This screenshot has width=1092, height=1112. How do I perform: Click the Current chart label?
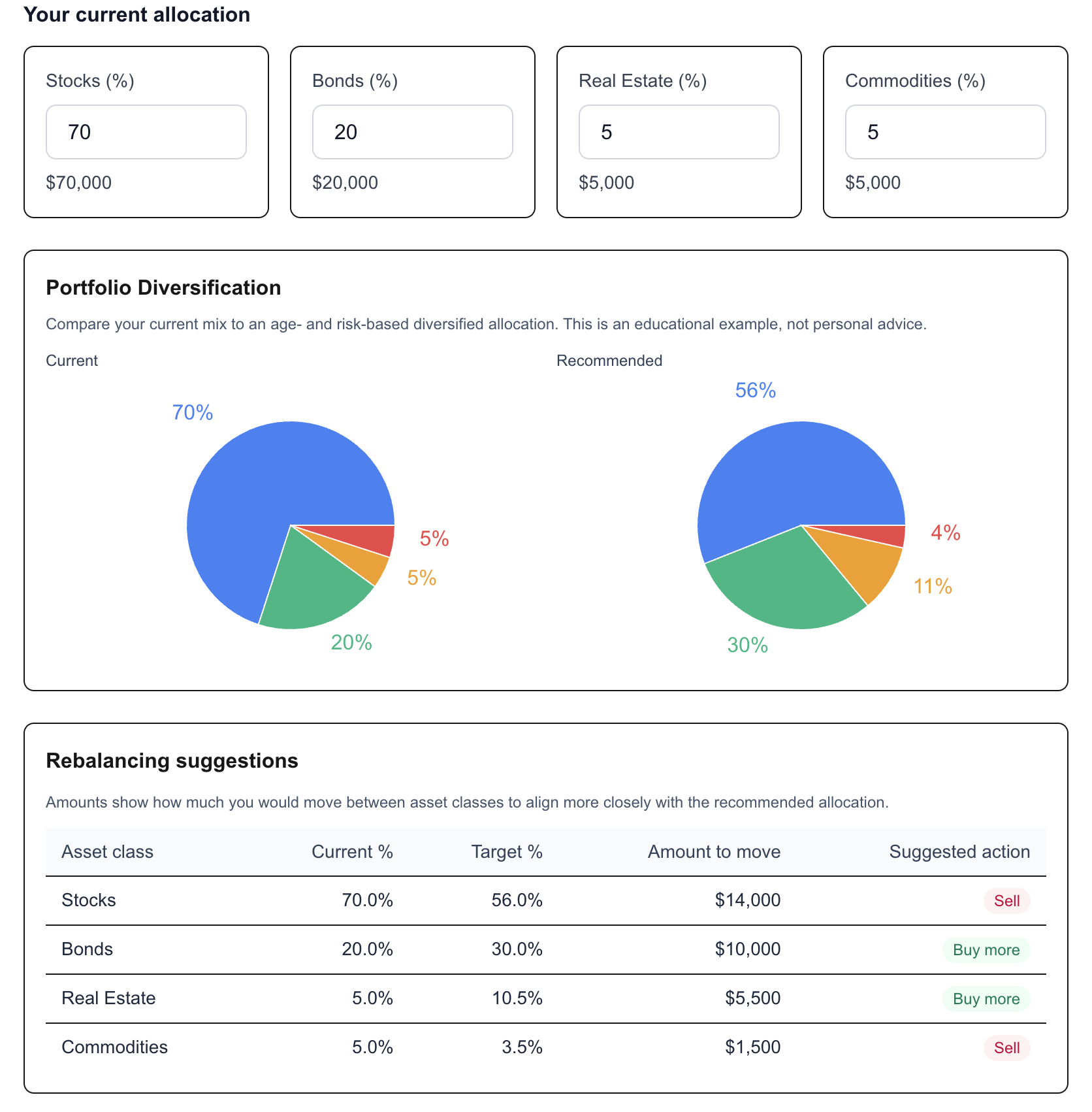tap(72, 360)
